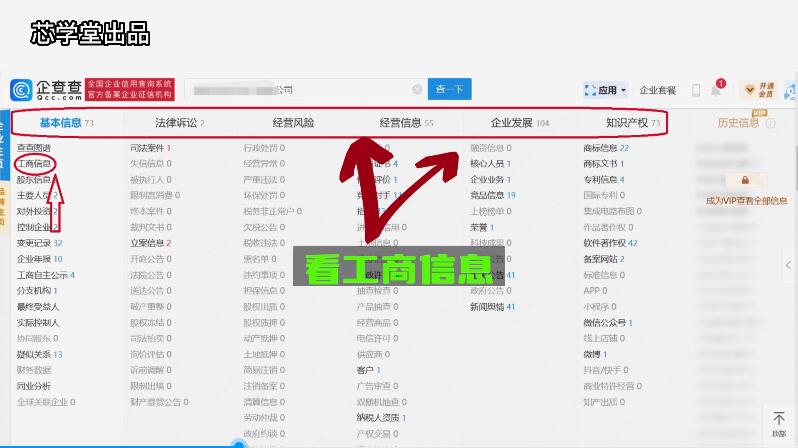798x448 pixels.
Task: Open 荣誉 1 entry
Action: pyautogui.click(x=482, y=227)
